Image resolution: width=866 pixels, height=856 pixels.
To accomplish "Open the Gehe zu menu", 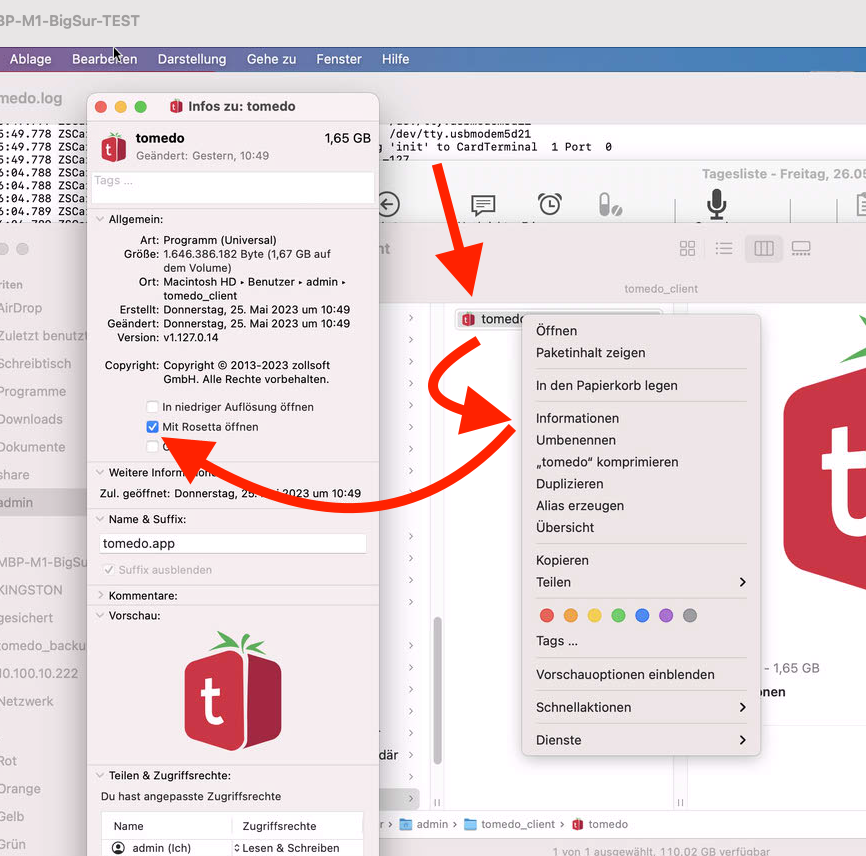I will pos(271,59).
